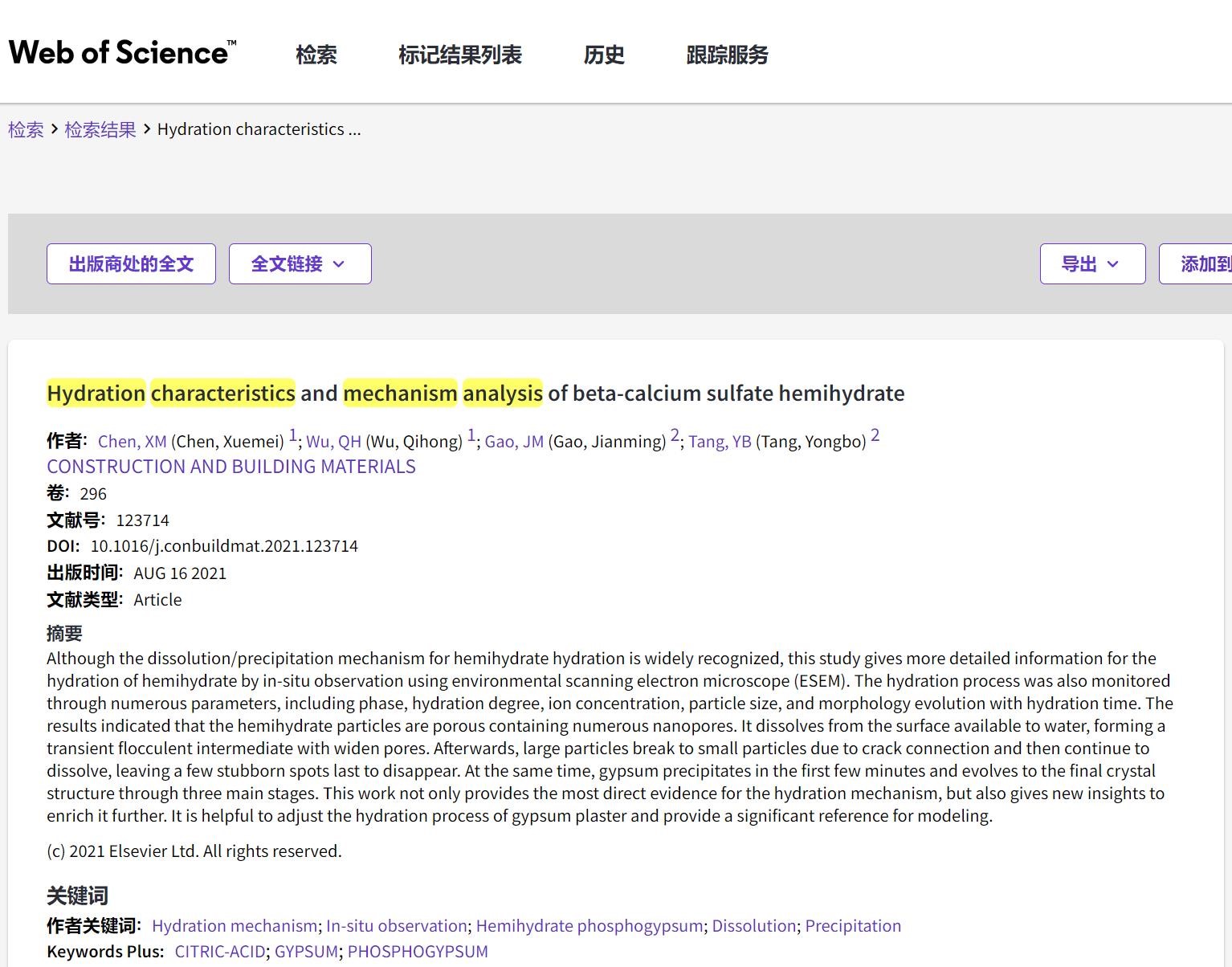The image size is (1232, 967).
Task: Return to 检索结果 breadcrumb
Action: pyautogui.click(x=100, y=129)
